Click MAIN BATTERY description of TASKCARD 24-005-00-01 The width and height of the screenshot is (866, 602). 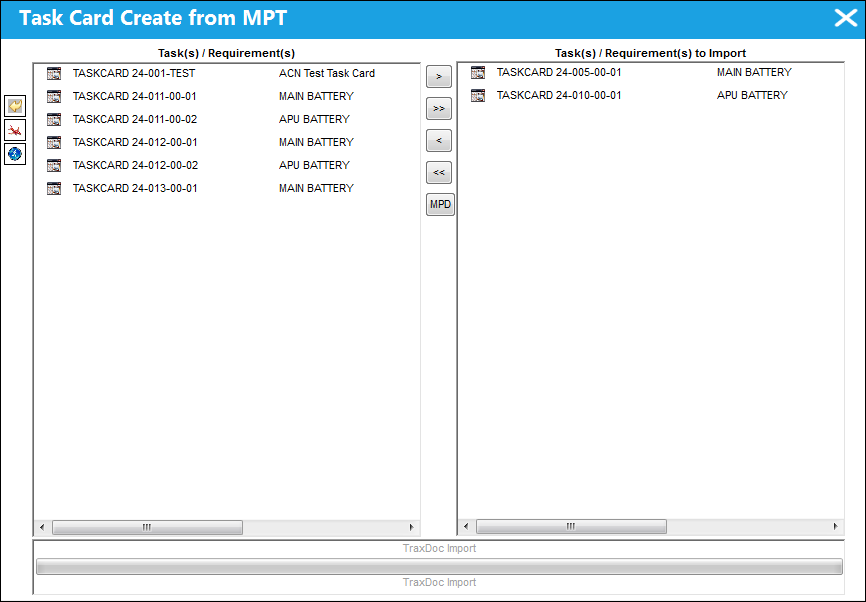click(x=754, y=72)
